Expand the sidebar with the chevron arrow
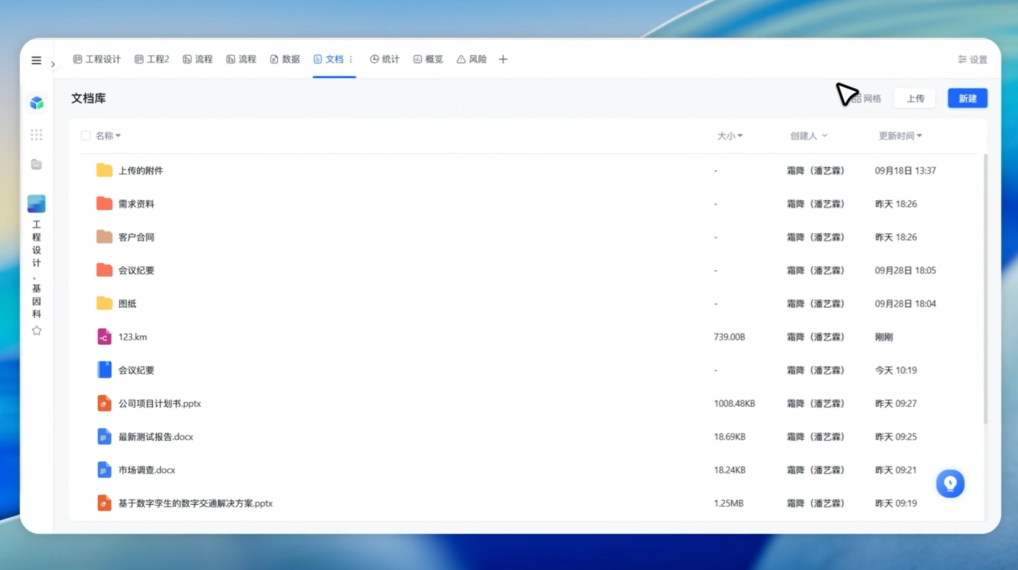Viewport: 1018px width, 570px height. [x=53, y=64]
